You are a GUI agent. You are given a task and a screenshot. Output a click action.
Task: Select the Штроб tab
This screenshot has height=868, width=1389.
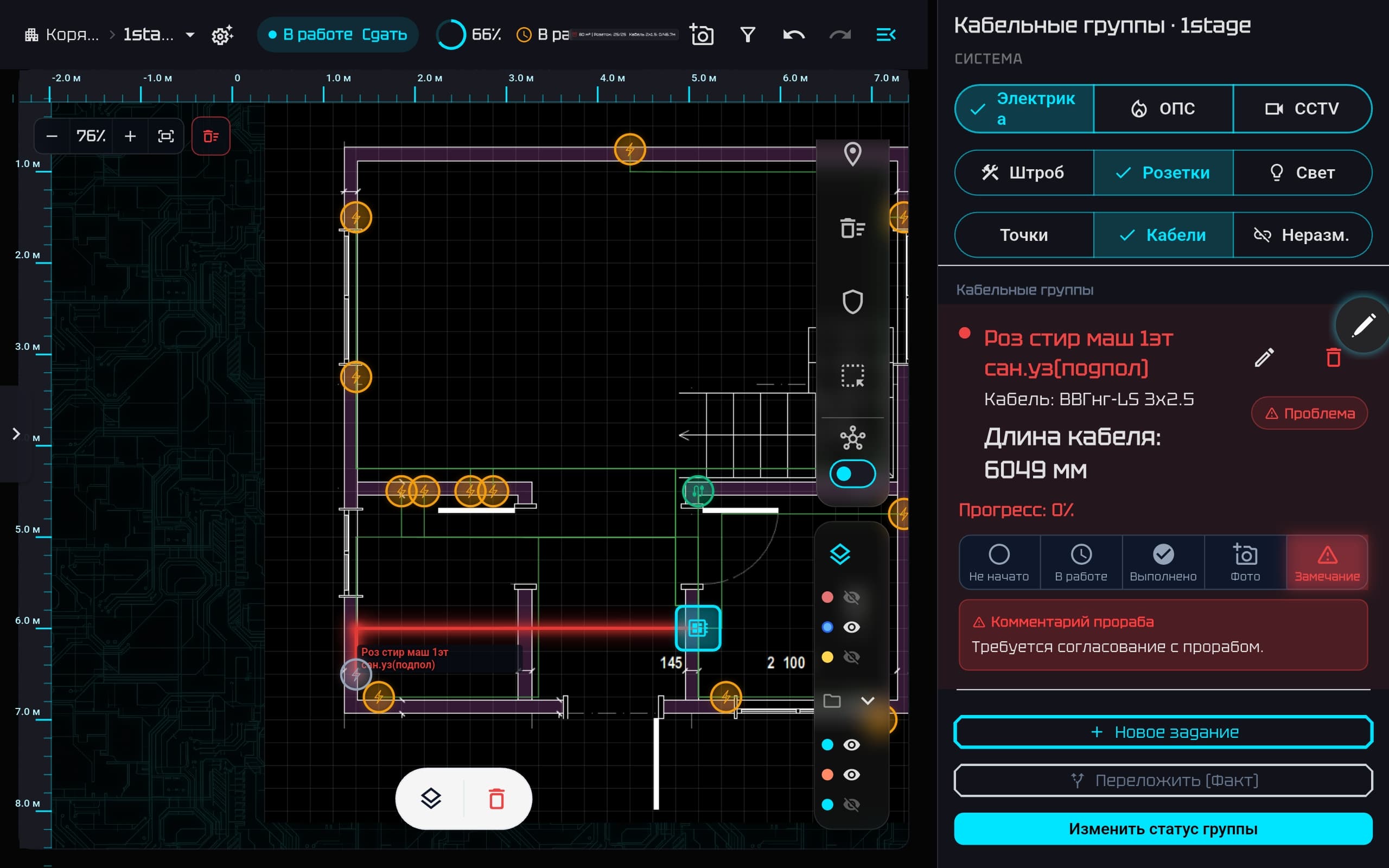tap(1024, 173)
